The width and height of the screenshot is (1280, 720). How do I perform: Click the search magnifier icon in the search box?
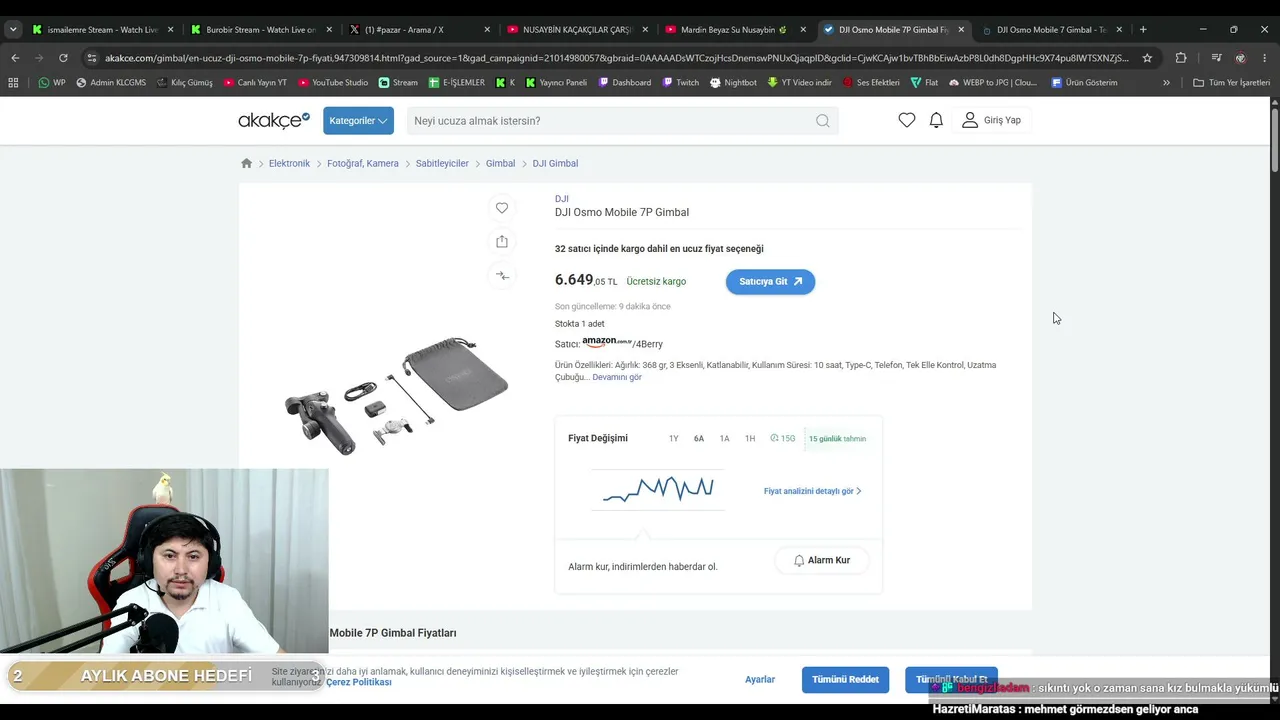[822, 121]
